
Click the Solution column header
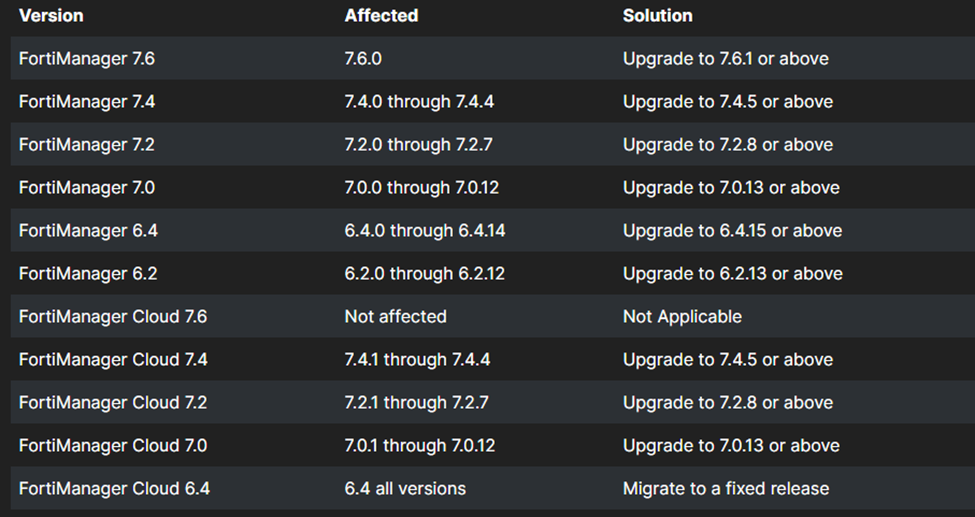point(657,16)
